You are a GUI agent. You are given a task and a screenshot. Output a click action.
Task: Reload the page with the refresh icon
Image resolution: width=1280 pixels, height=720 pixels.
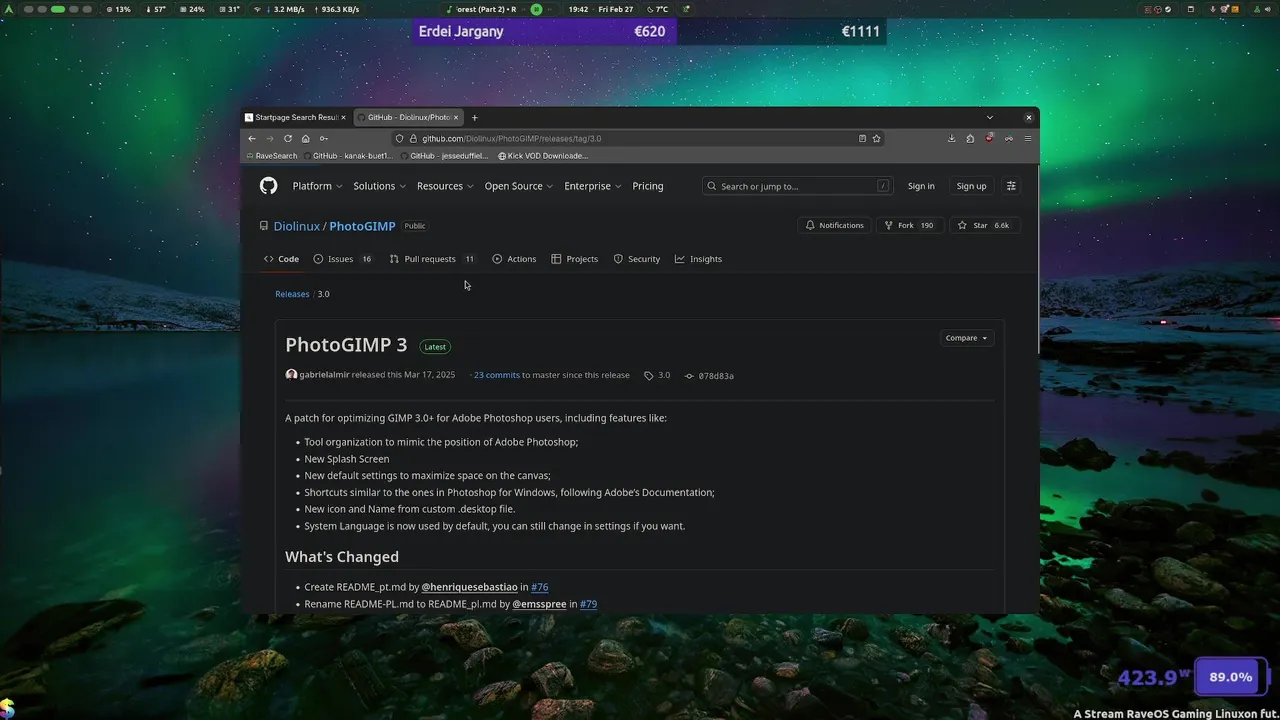pos(288,139)
